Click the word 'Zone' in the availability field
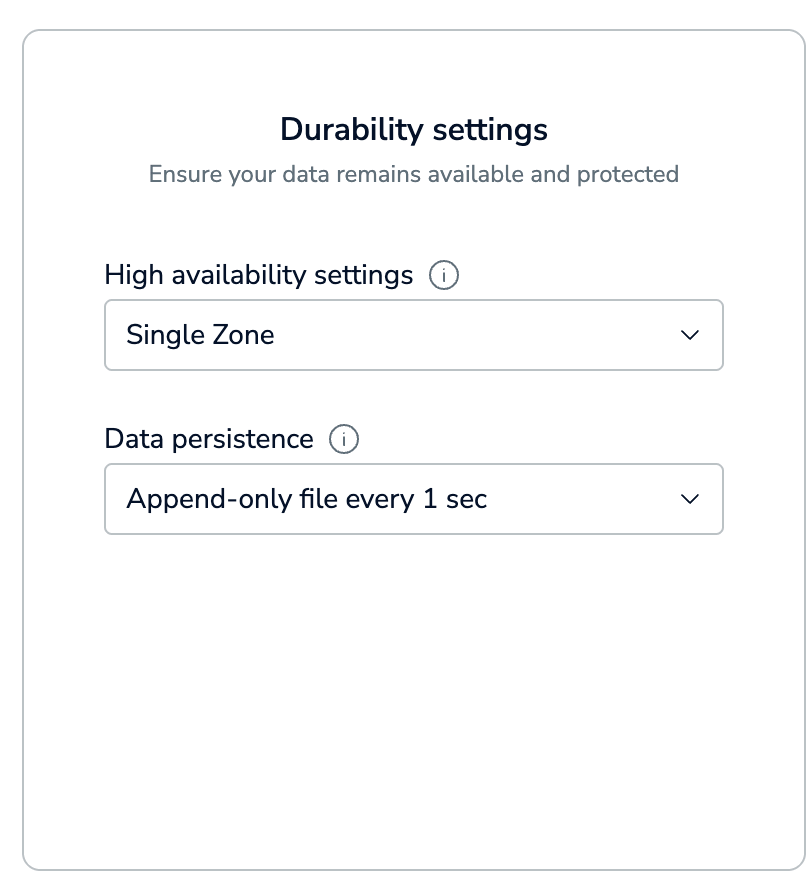This screenshot has height=896, width=810. click(x=243, y=335)
